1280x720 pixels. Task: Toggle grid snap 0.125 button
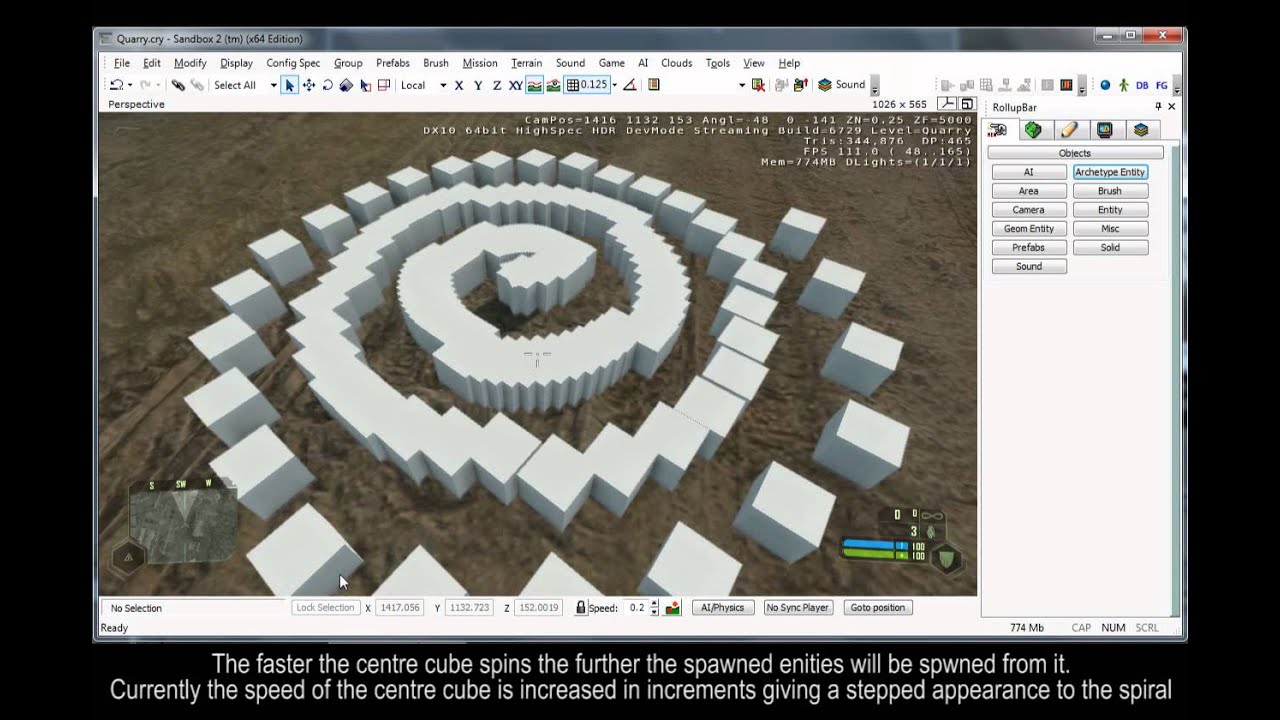[x=587, y=85]
